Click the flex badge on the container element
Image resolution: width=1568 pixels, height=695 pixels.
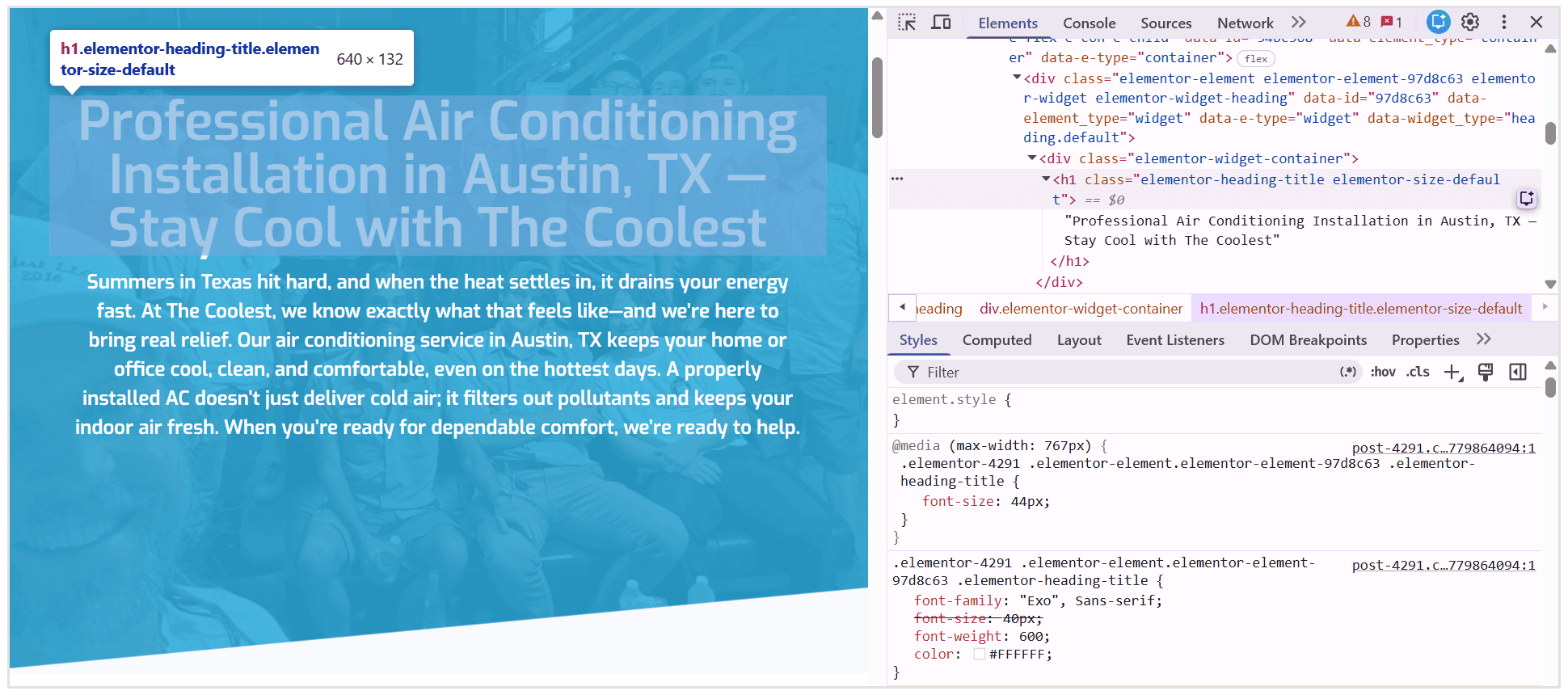[1256, 58]
